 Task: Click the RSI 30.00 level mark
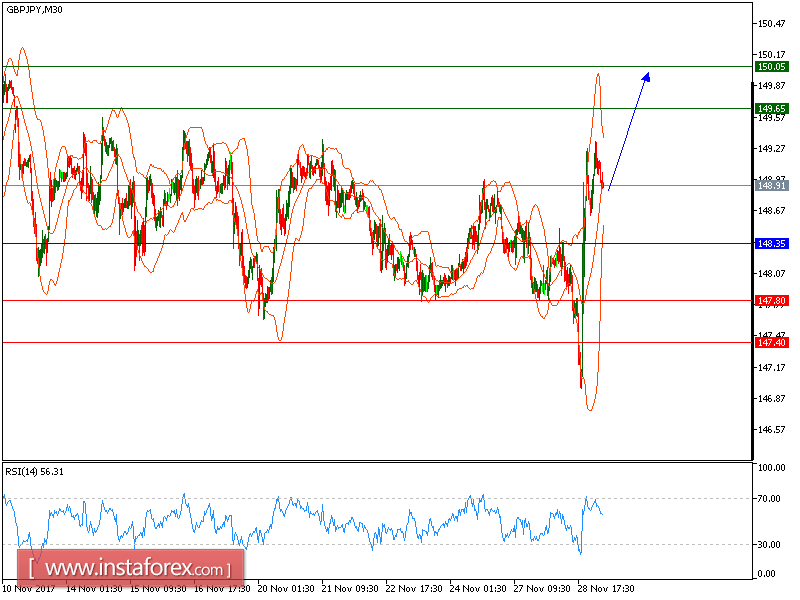[766, 542]
